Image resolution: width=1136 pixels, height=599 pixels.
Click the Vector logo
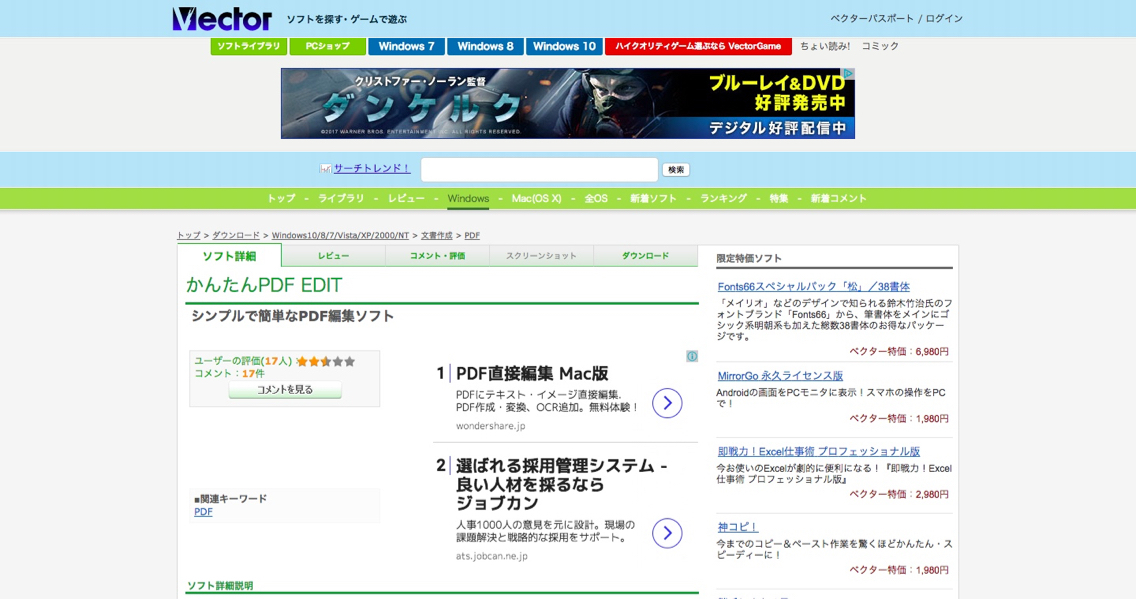221,19
